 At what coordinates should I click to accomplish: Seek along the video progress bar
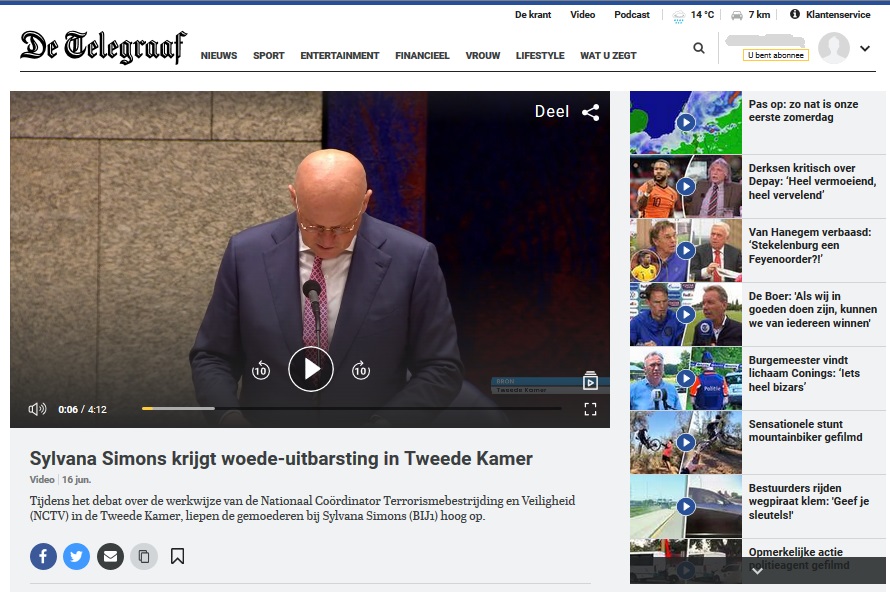point(352,409)
